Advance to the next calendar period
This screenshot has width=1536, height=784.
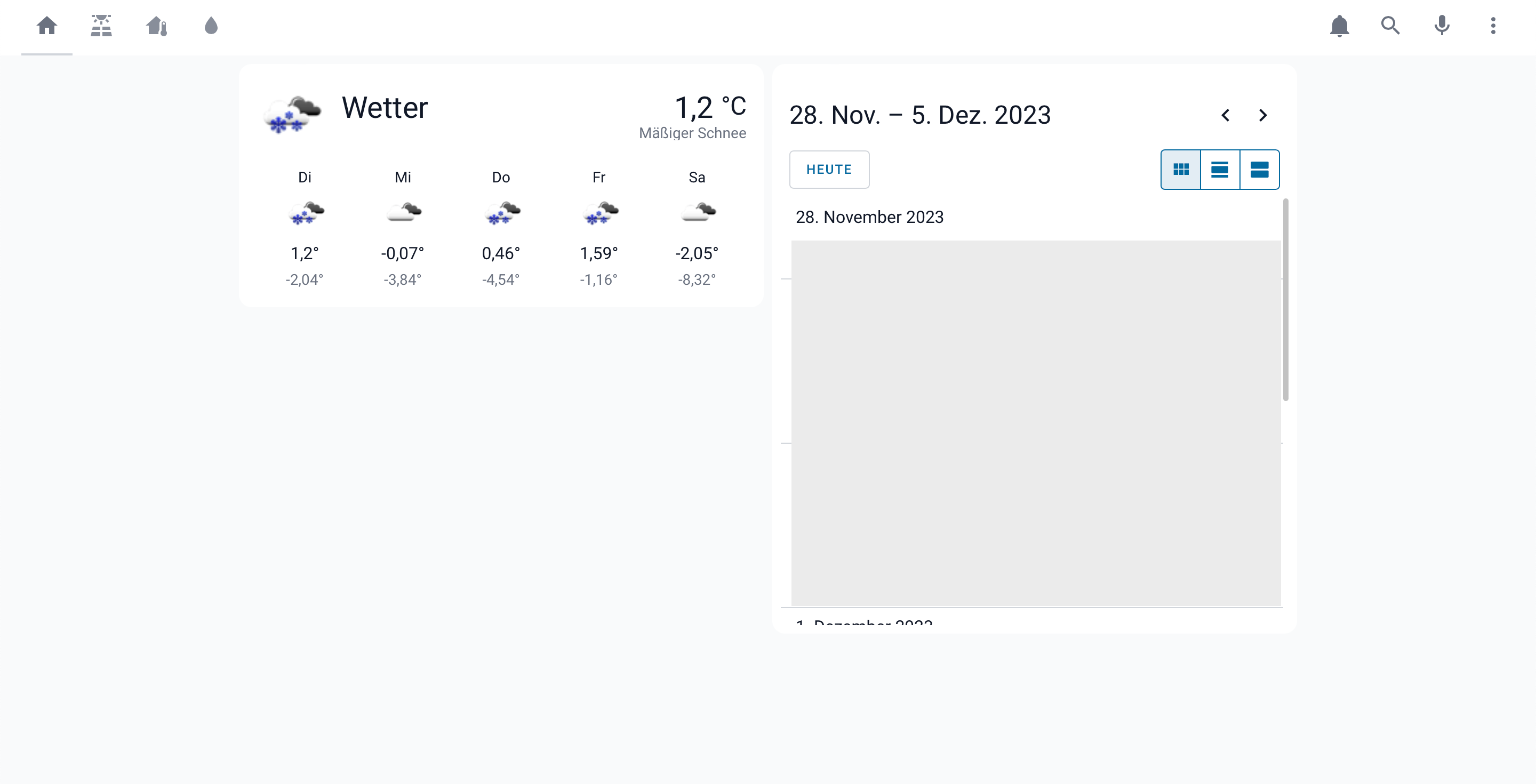pos(1263,115)
